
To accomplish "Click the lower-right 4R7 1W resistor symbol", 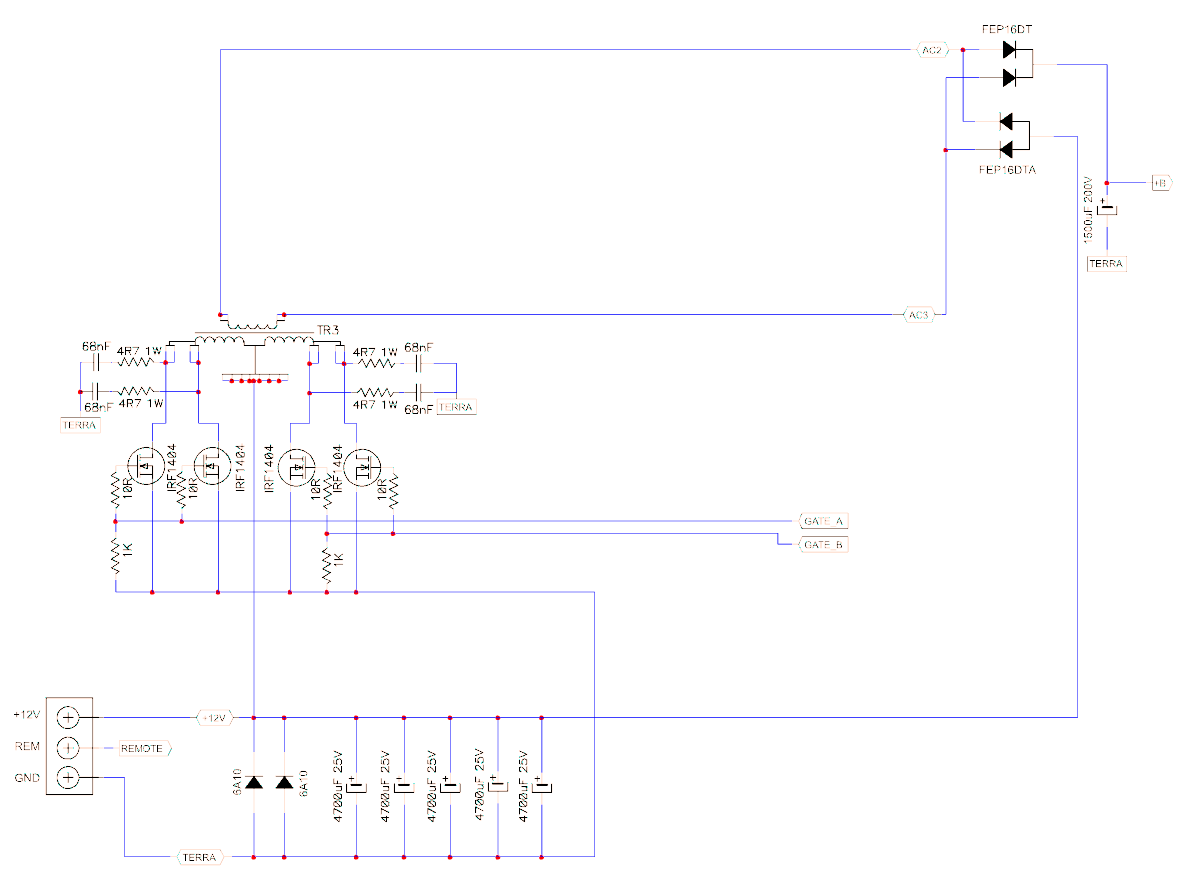I will coord(375,392).
